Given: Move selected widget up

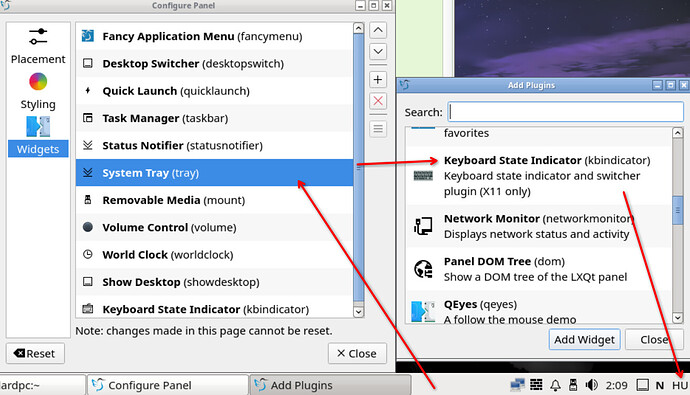Looking at the screenshot, I should click(x=378, y=30).
